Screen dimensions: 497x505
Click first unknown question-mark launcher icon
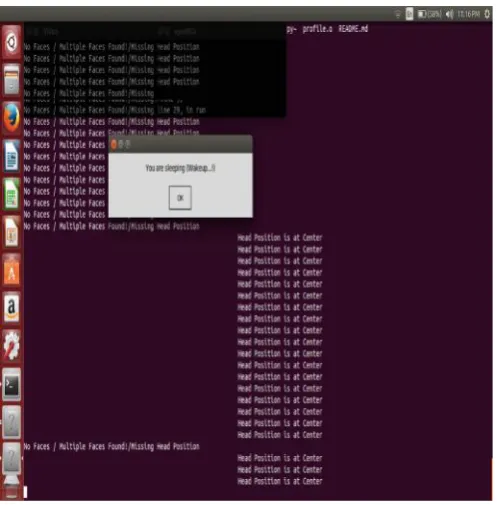[x=11, y=422]
